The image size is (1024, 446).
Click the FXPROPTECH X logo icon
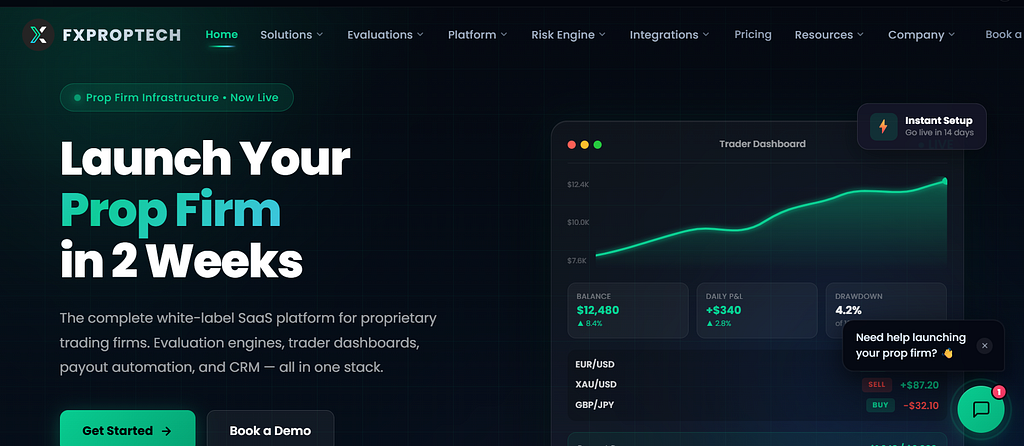tap(38, 35)
